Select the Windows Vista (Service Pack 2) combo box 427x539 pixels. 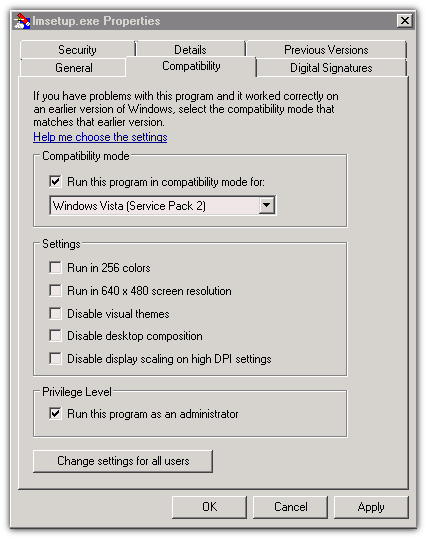[162, 206]
